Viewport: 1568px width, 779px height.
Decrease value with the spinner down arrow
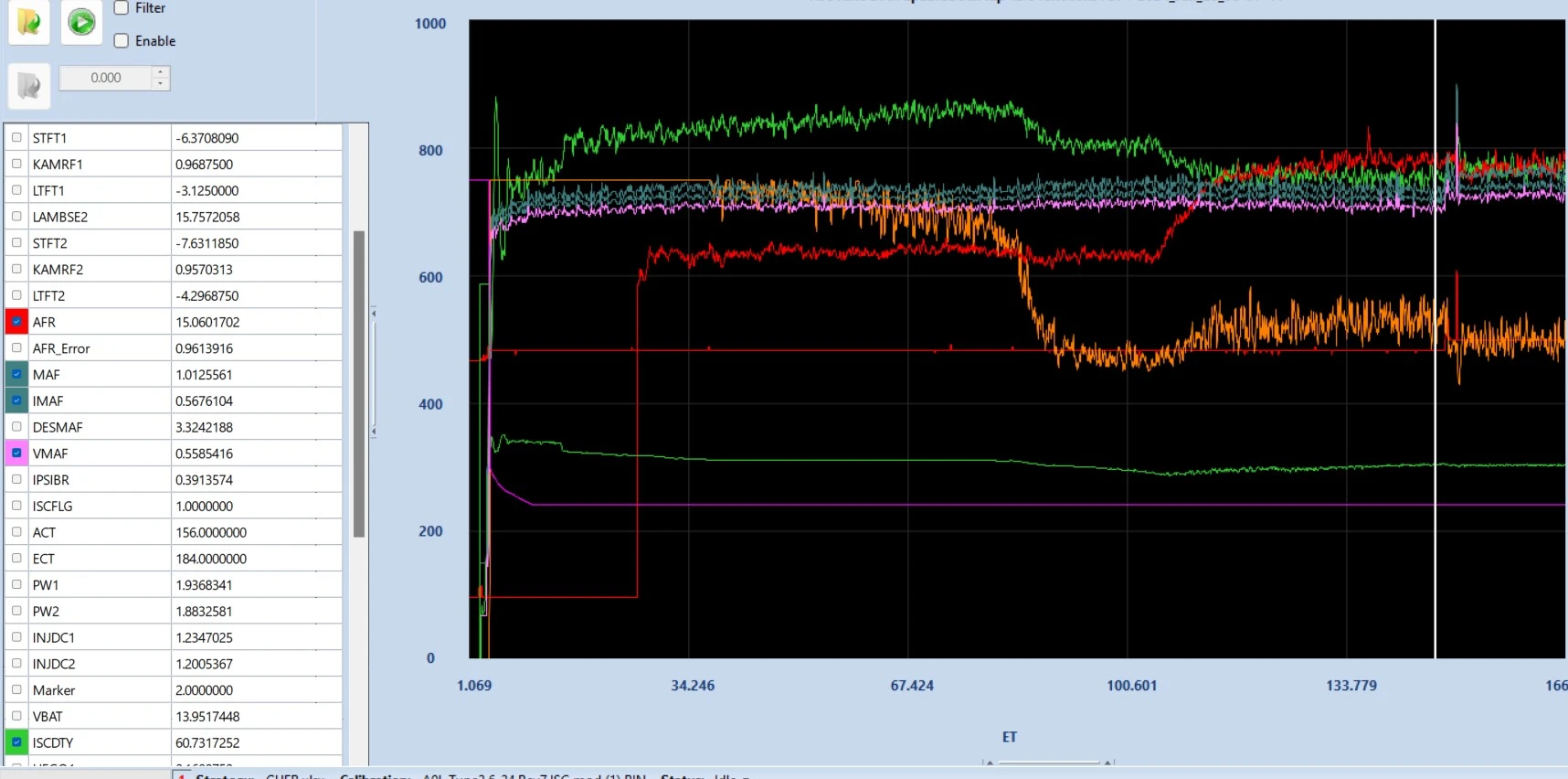[x=160, y=83]
